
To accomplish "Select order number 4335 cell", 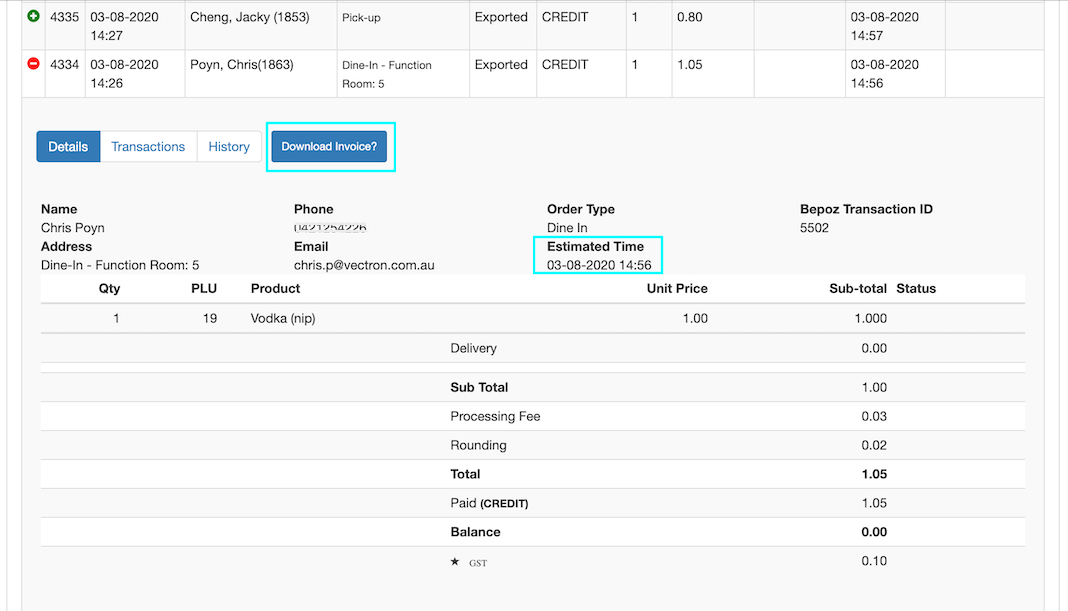I will tap(64, 17).
